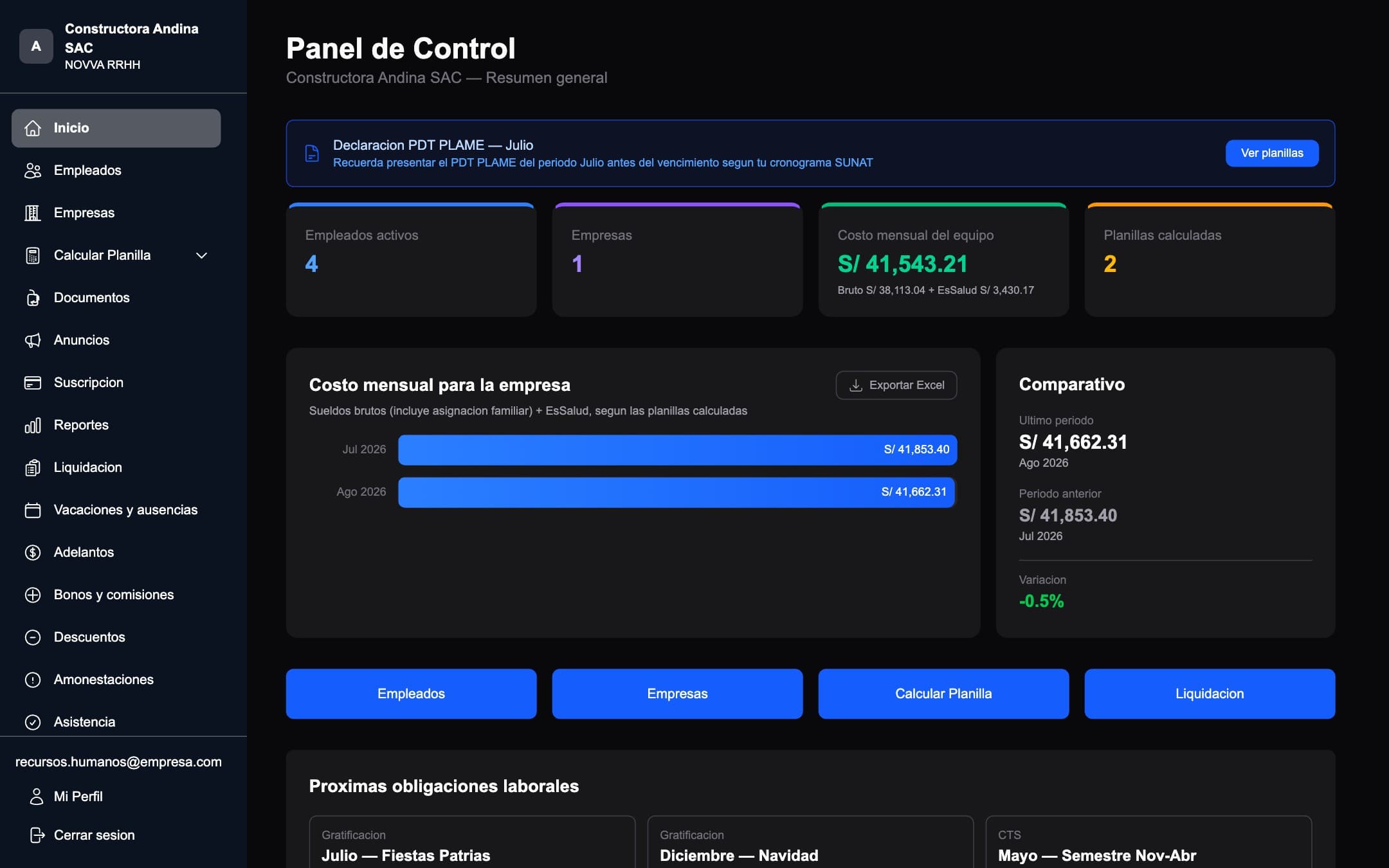Click the blue Empresas shortcut button
1389x868 pixels.
click(677, 694)
